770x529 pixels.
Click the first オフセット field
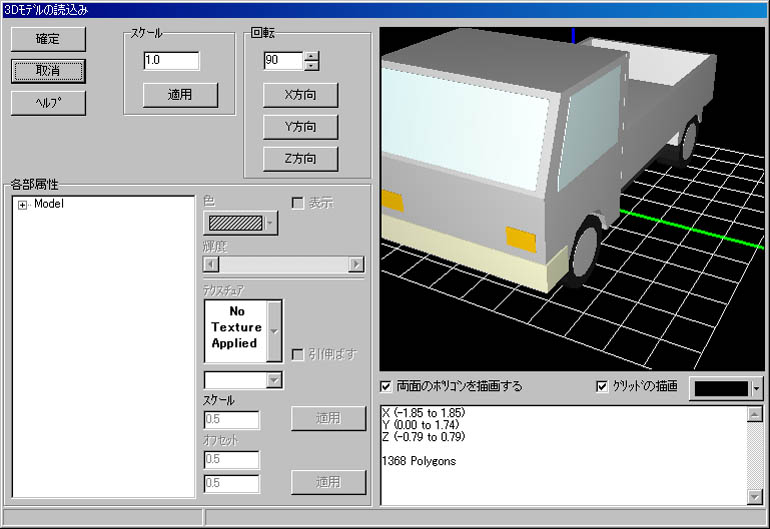(231, 460)
